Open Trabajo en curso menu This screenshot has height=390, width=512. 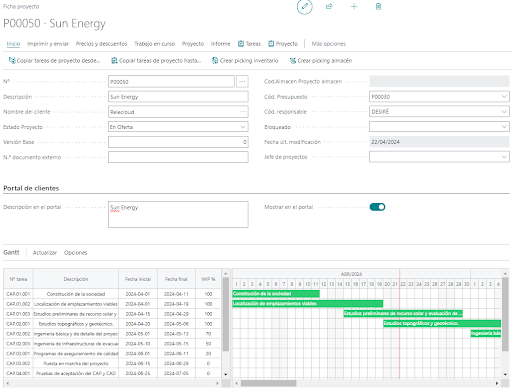pyautogui.click(x=154, y=44)
